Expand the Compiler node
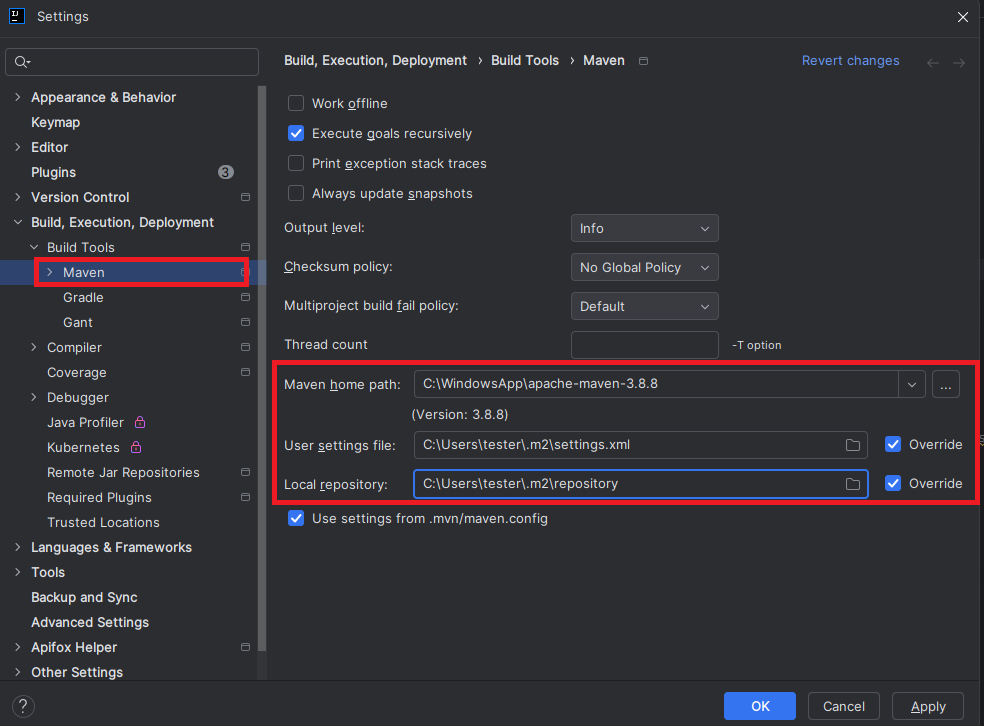The image size is (985, 727). point(34,347)
